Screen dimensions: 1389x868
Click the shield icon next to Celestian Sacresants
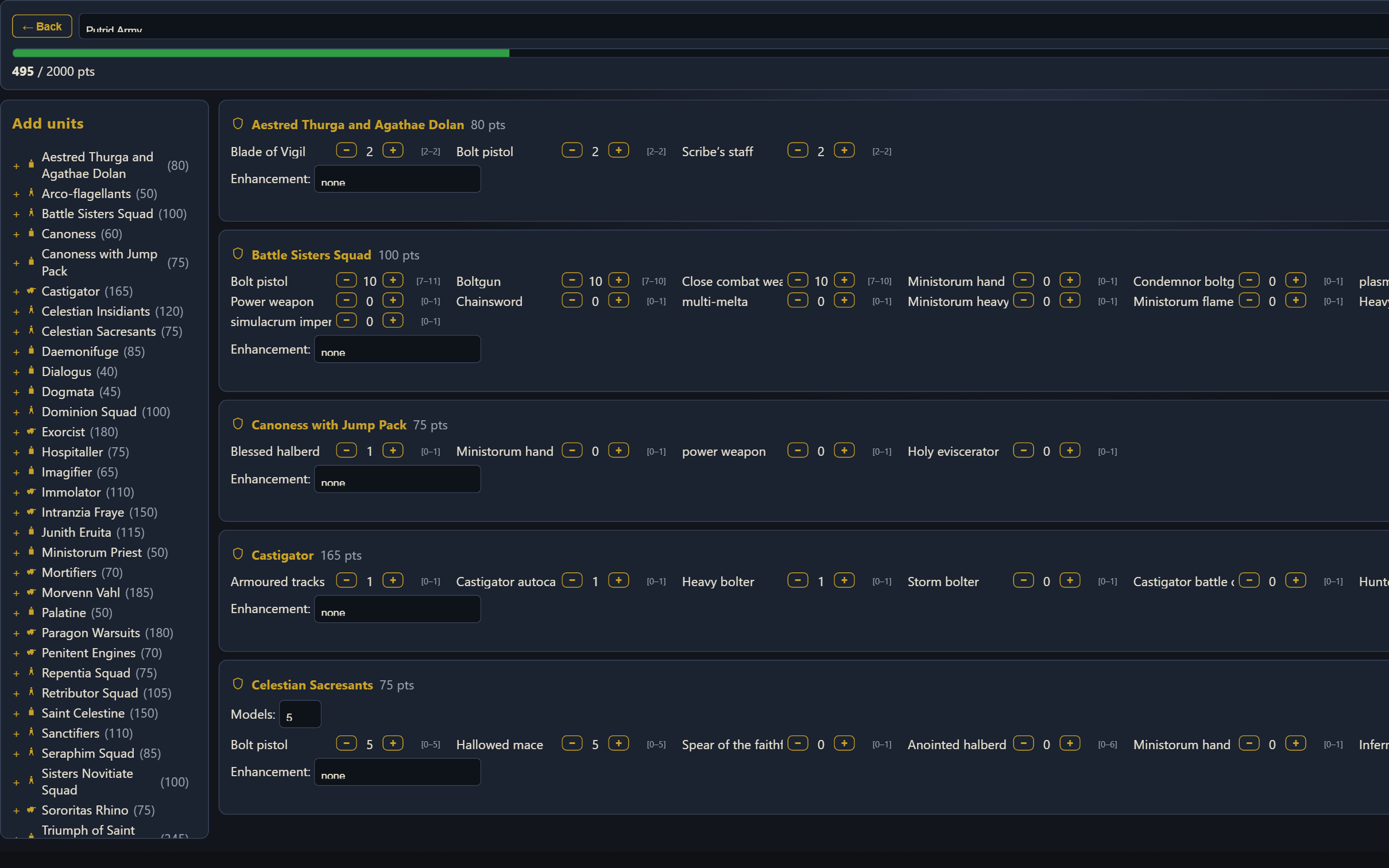pyautogui.click(x=238, y=684)
